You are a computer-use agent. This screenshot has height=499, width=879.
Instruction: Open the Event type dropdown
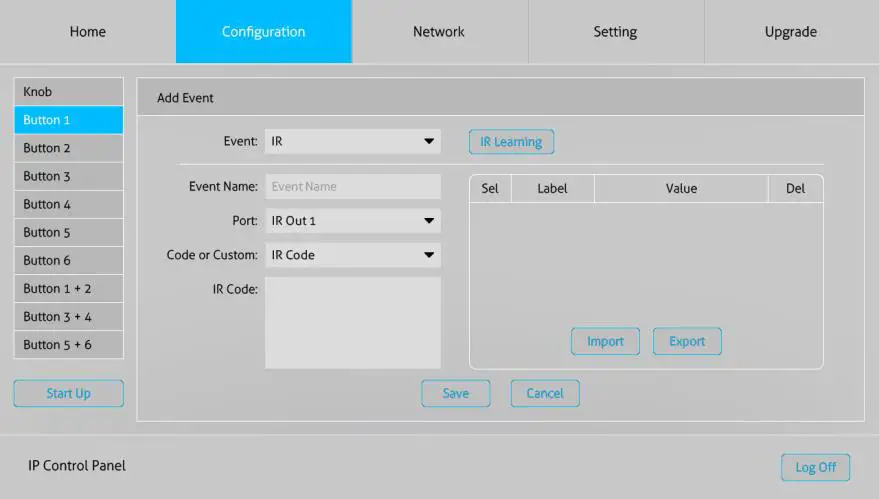[x=353, y=141]
